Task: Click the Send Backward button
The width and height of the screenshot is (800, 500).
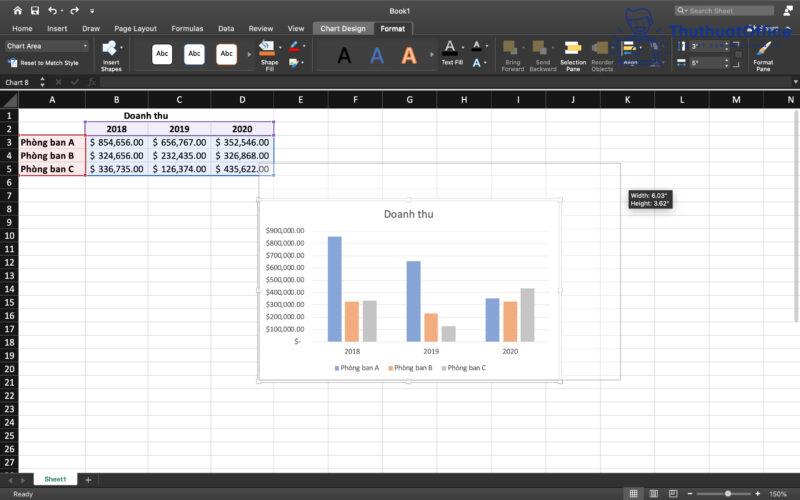Action: coord(542,56)
